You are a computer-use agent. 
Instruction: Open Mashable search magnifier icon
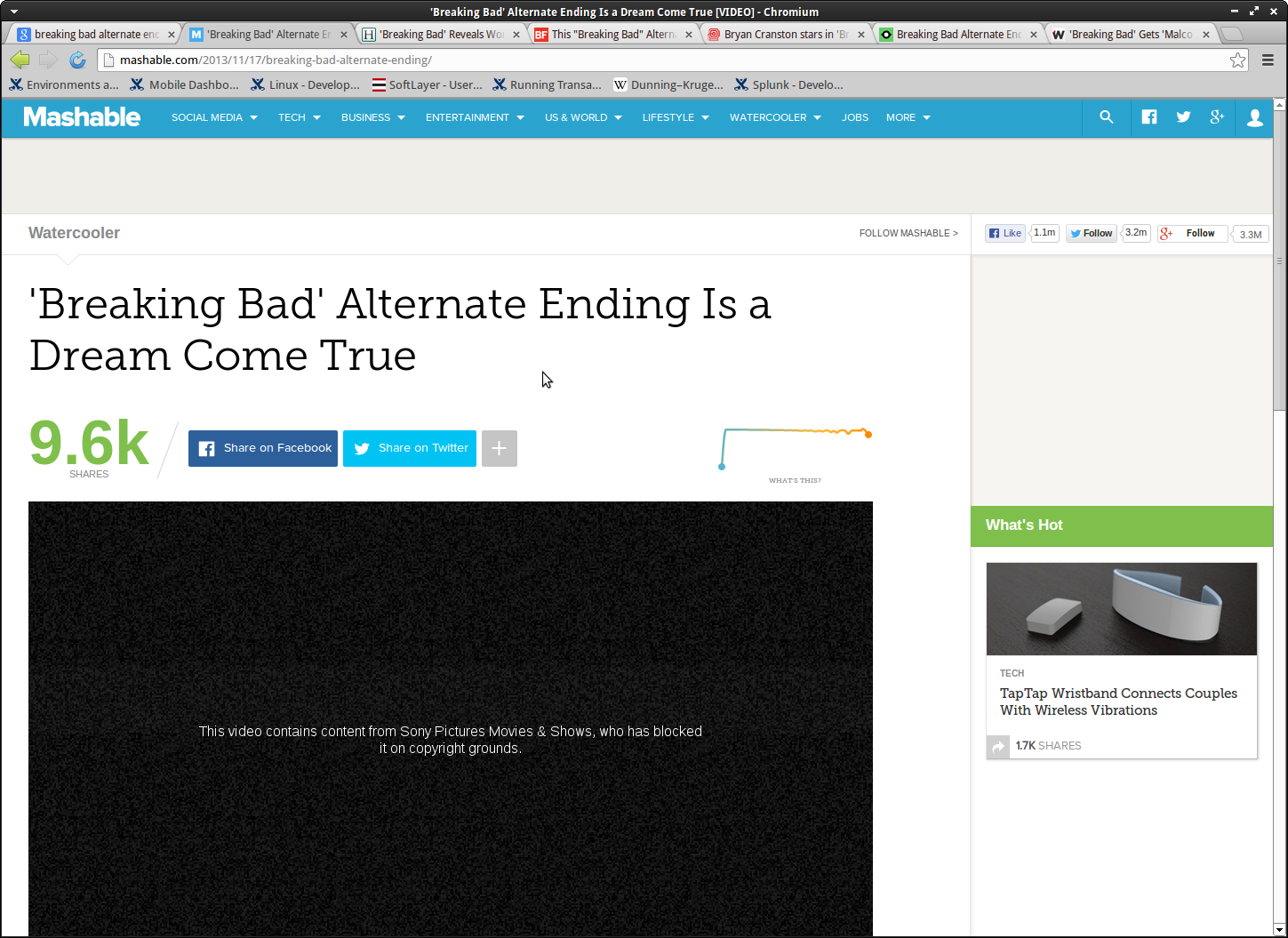(x=1106, y=117)
